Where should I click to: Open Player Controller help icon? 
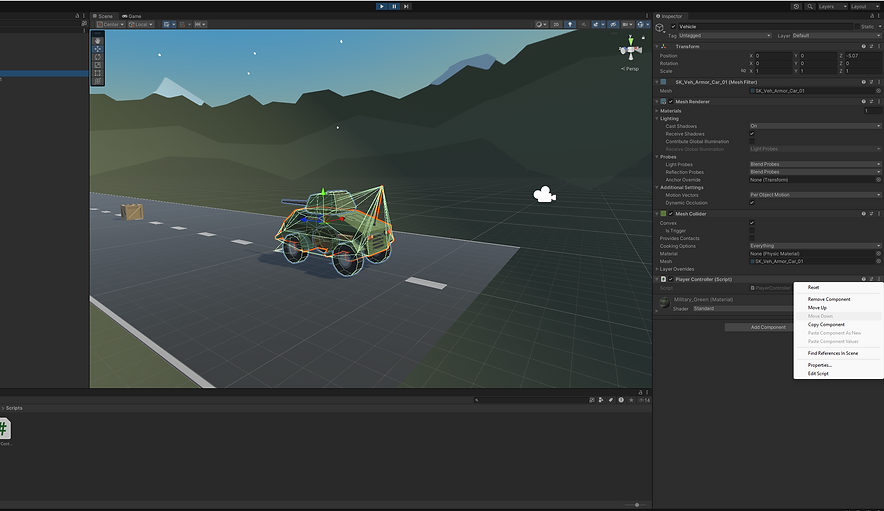click(863, 279)
